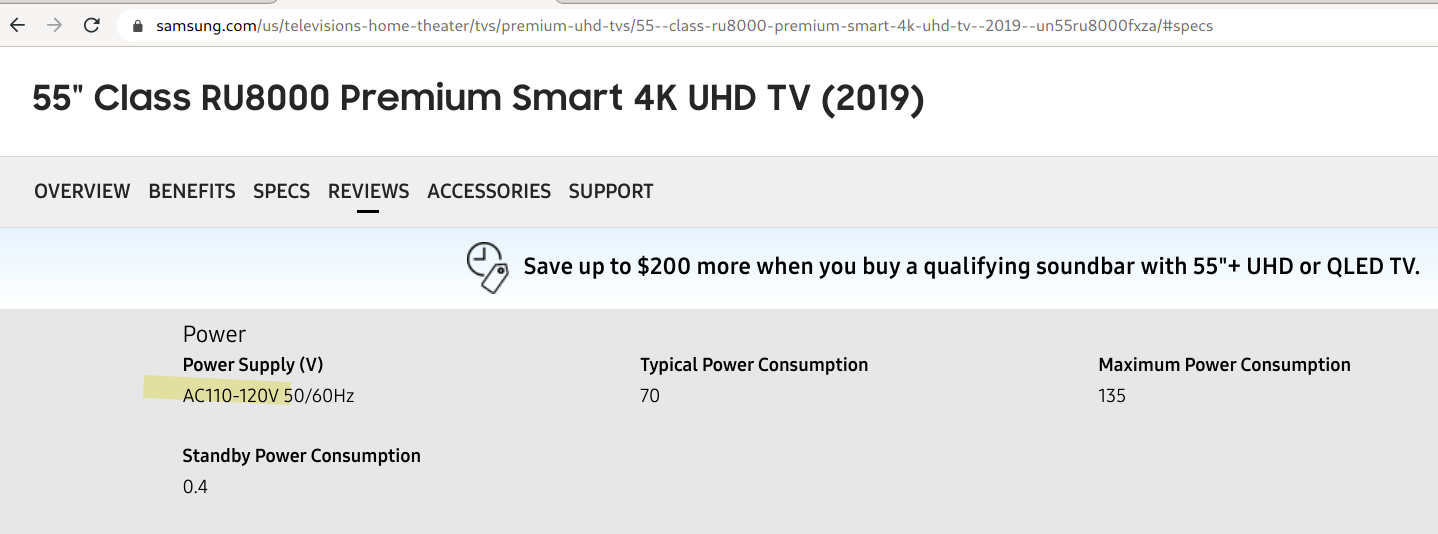This screenshot has width=1438, height=534.
Task: Switch to the BENEFITS tab
Action: point(192,191)
